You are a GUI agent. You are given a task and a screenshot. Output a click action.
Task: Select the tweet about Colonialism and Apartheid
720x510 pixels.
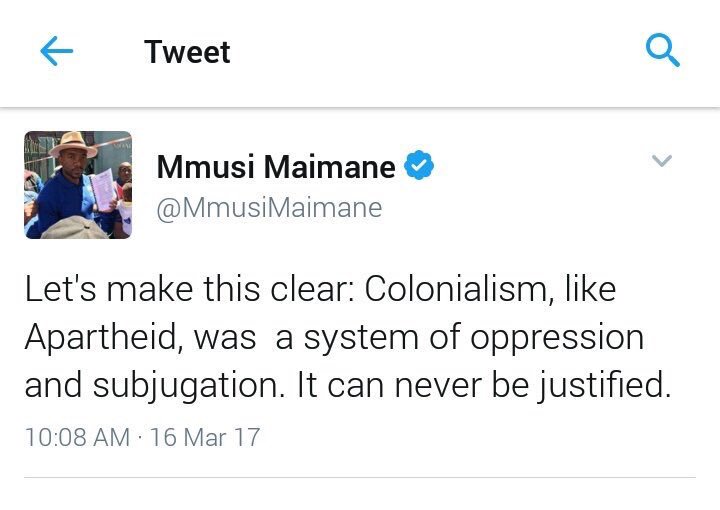pos(348,337)
